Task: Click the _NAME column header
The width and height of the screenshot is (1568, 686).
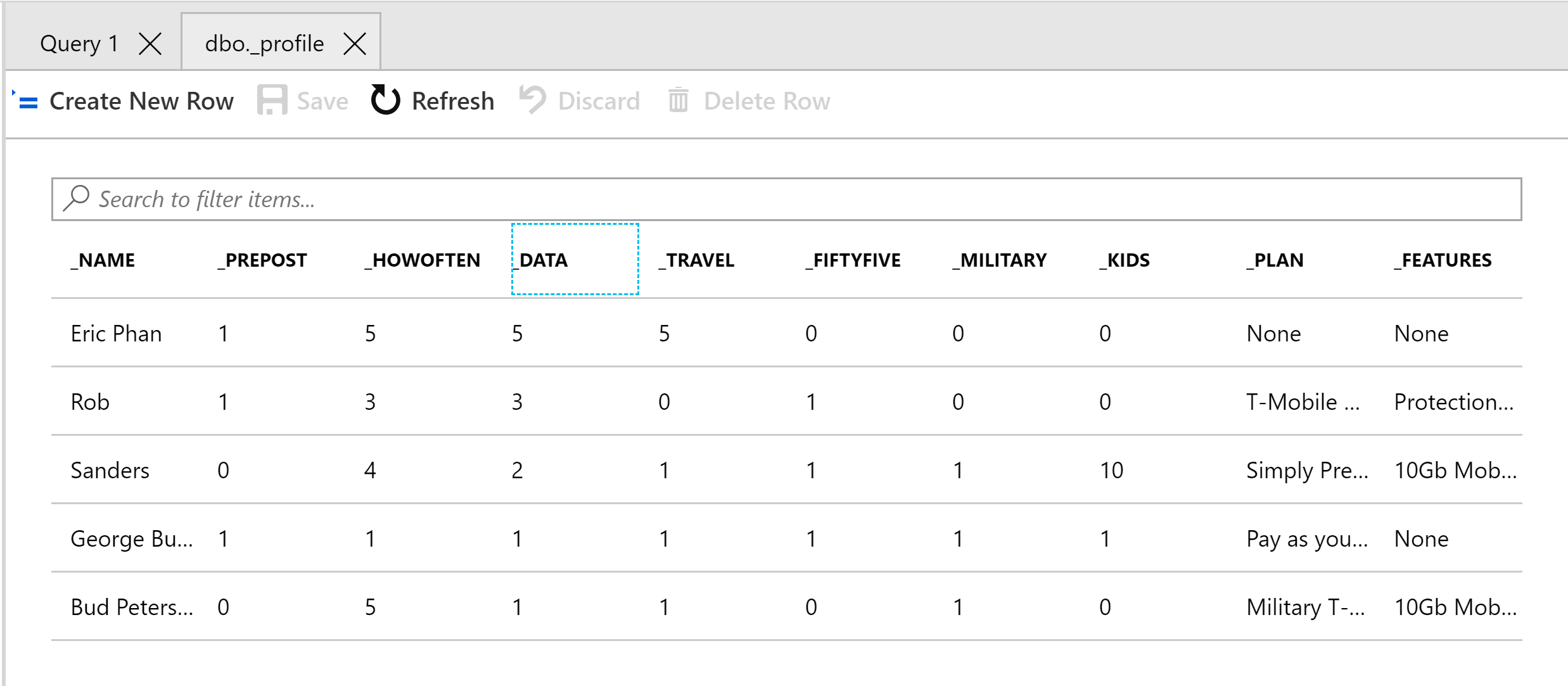Action: point(103,260)
